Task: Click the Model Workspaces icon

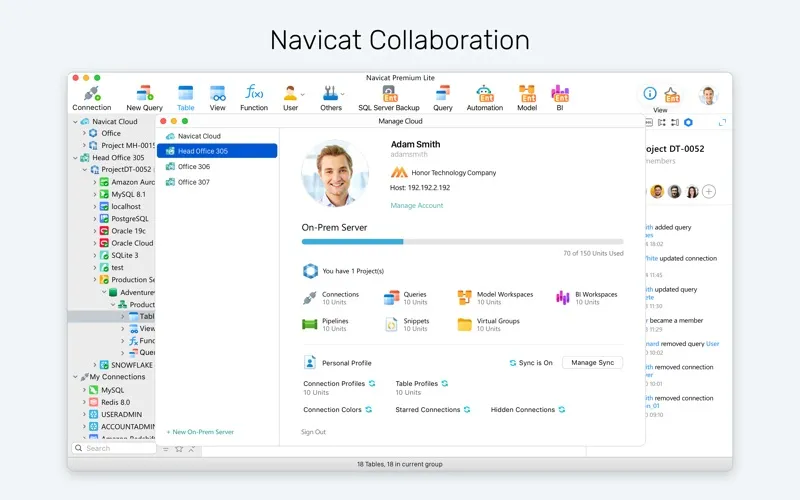Action: tap(464, 298)
